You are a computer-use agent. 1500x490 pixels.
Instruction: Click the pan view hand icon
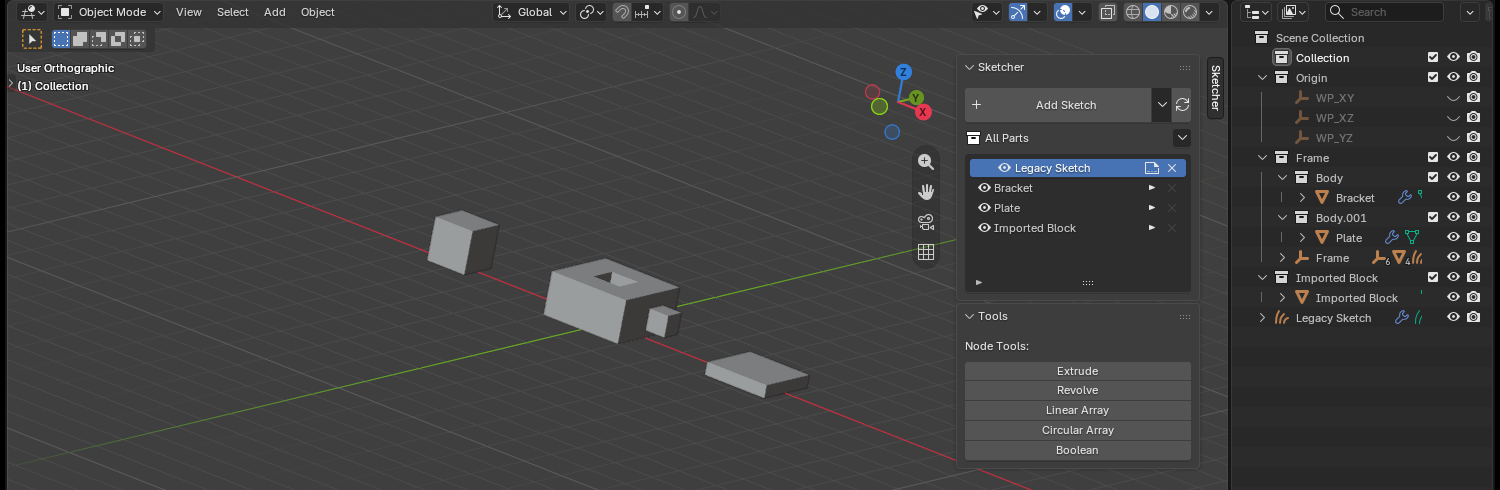pyautogui.click(x=926, y=191)
